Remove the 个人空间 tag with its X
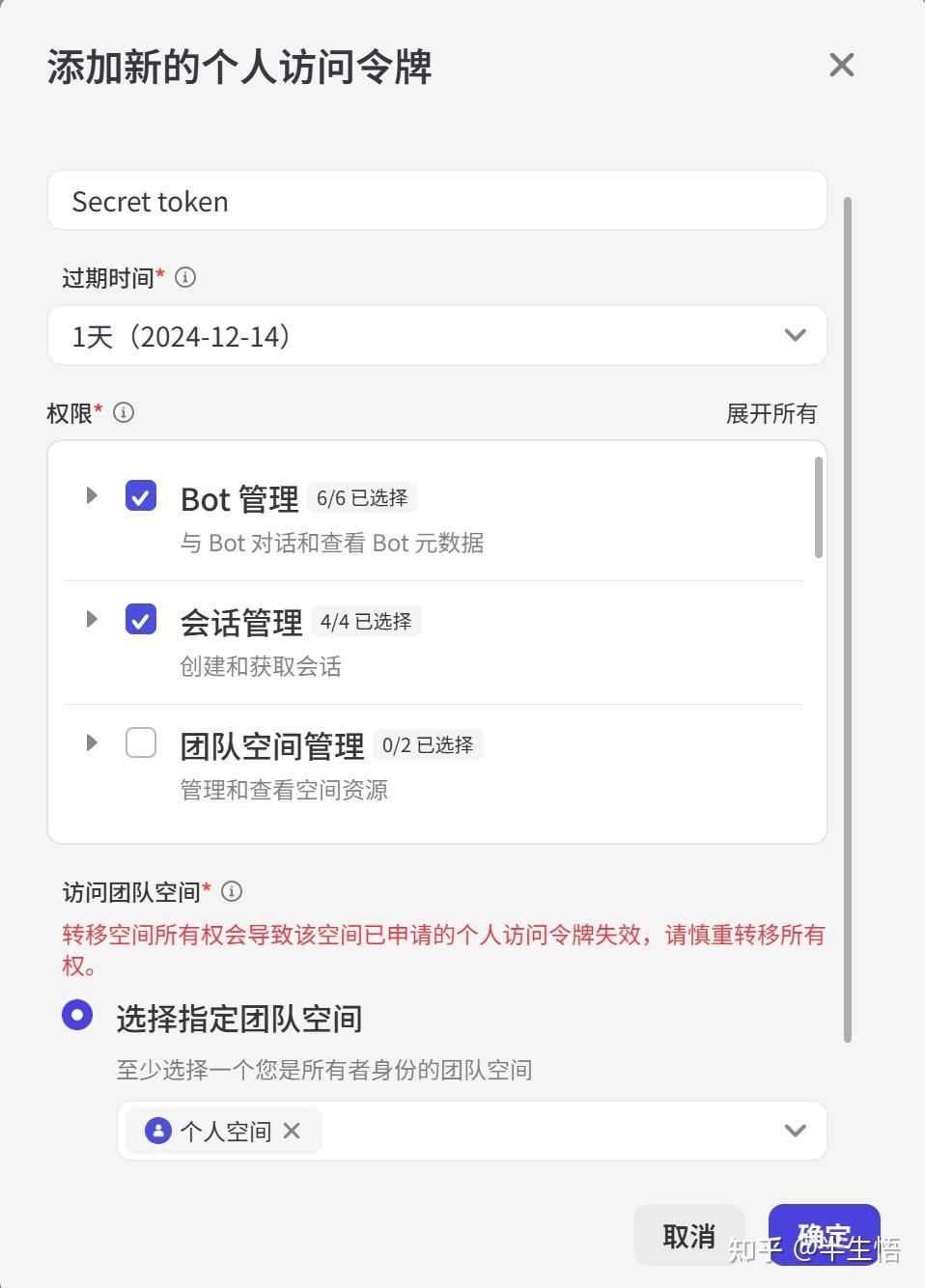 point(292,1131)
